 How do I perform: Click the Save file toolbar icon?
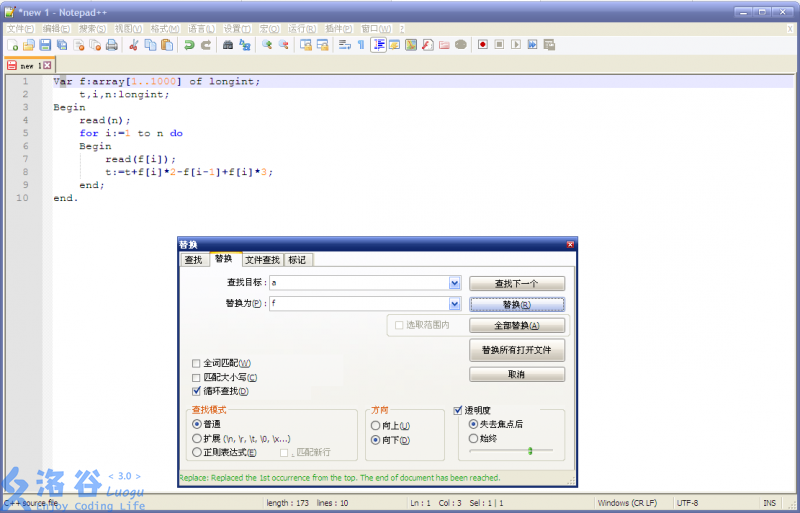pyautogui.click(x=45, y=45)
